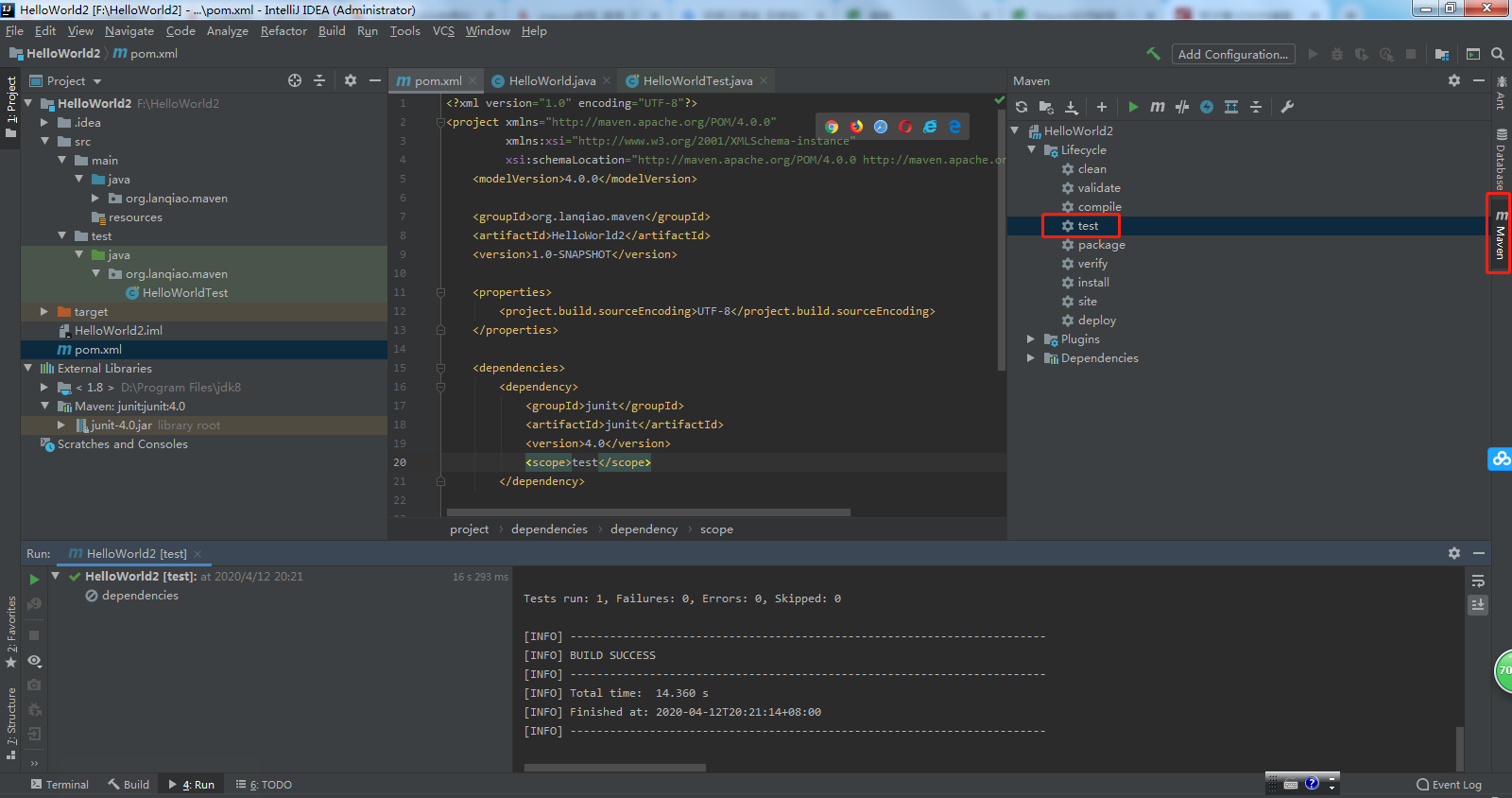This screenshot has height=798, width=1512.
Task: Toggle soft-wrap in the Run console
Action: 1478,581
